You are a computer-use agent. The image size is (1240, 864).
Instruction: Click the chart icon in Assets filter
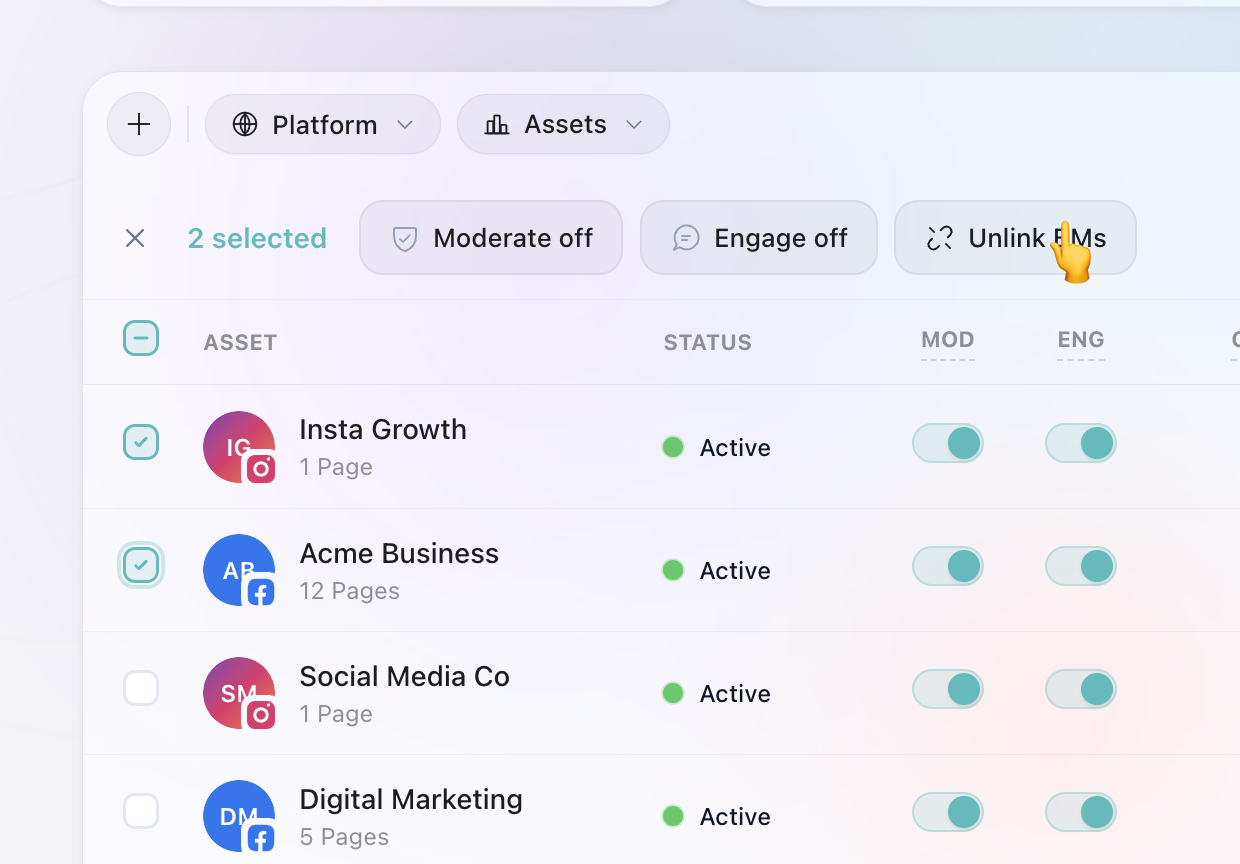coord(497,124)
